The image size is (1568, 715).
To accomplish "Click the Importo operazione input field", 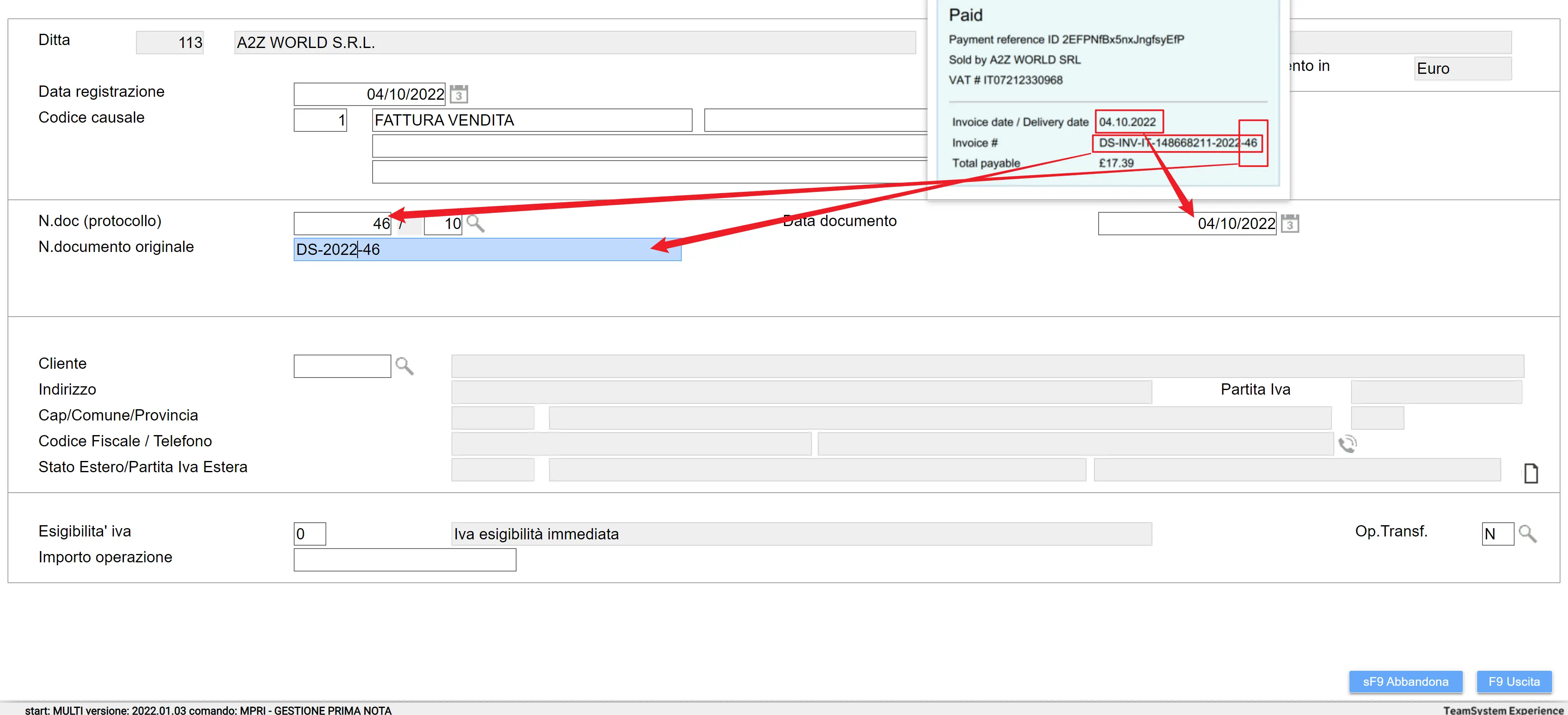I will pos(405,560).
